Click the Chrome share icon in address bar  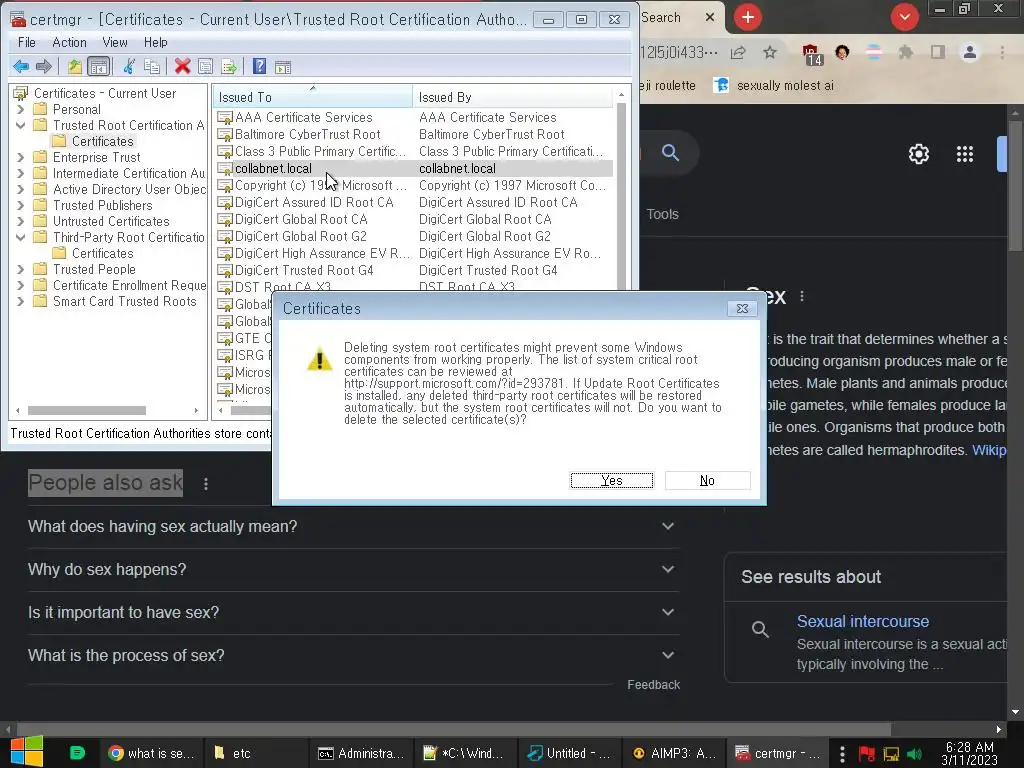[738, 52]
